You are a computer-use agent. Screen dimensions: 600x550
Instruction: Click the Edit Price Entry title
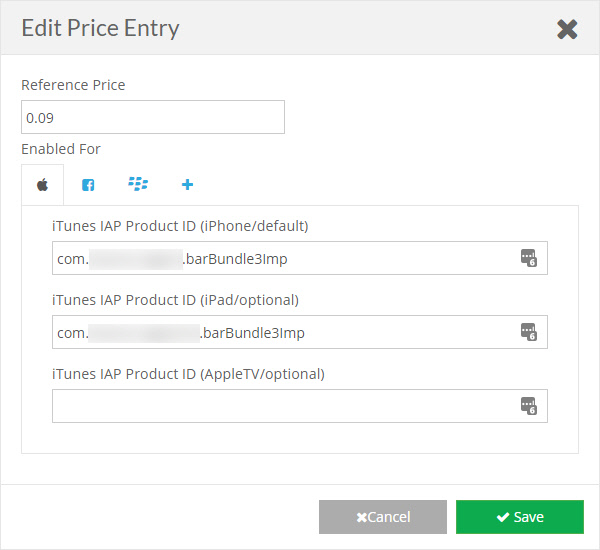[x=100, y=28]
